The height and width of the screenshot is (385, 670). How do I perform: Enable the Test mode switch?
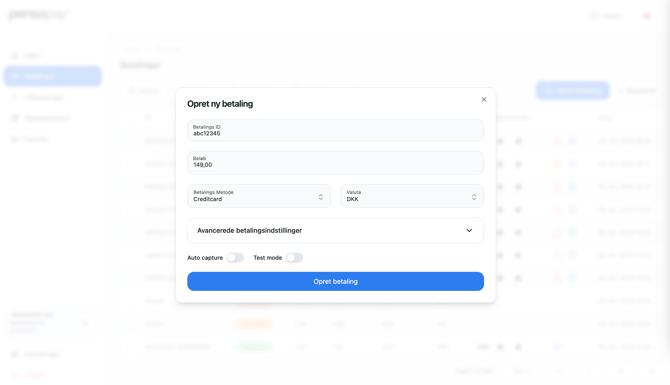294,258
